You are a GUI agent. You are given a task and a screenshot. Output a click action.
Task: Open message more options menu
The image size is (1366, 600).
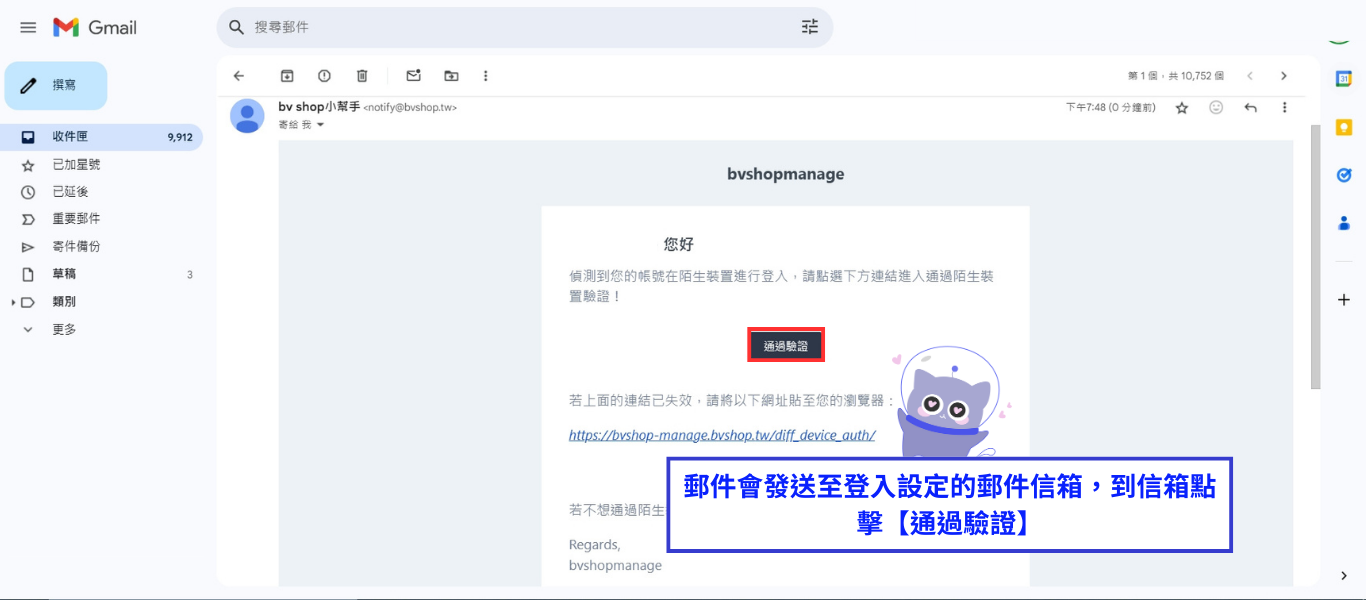click(x=1285, y=107)
